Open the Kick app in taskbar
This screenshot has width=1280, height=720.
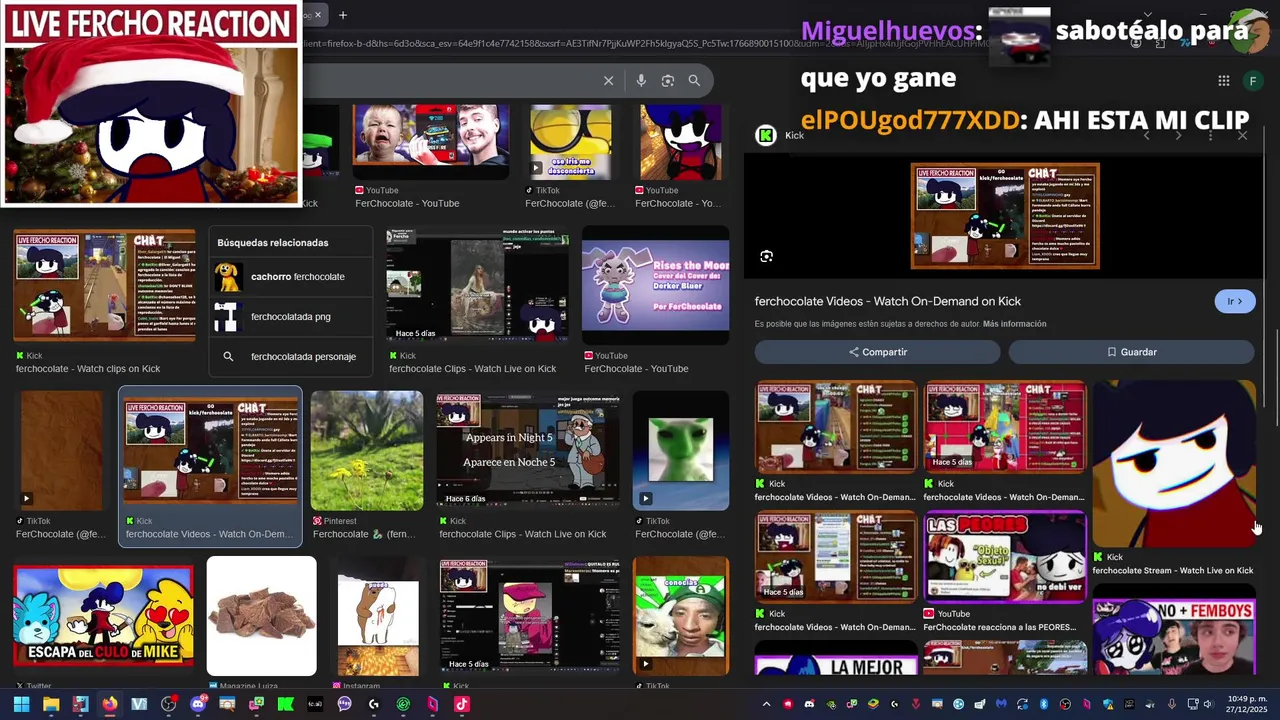[x=285, y=704]
